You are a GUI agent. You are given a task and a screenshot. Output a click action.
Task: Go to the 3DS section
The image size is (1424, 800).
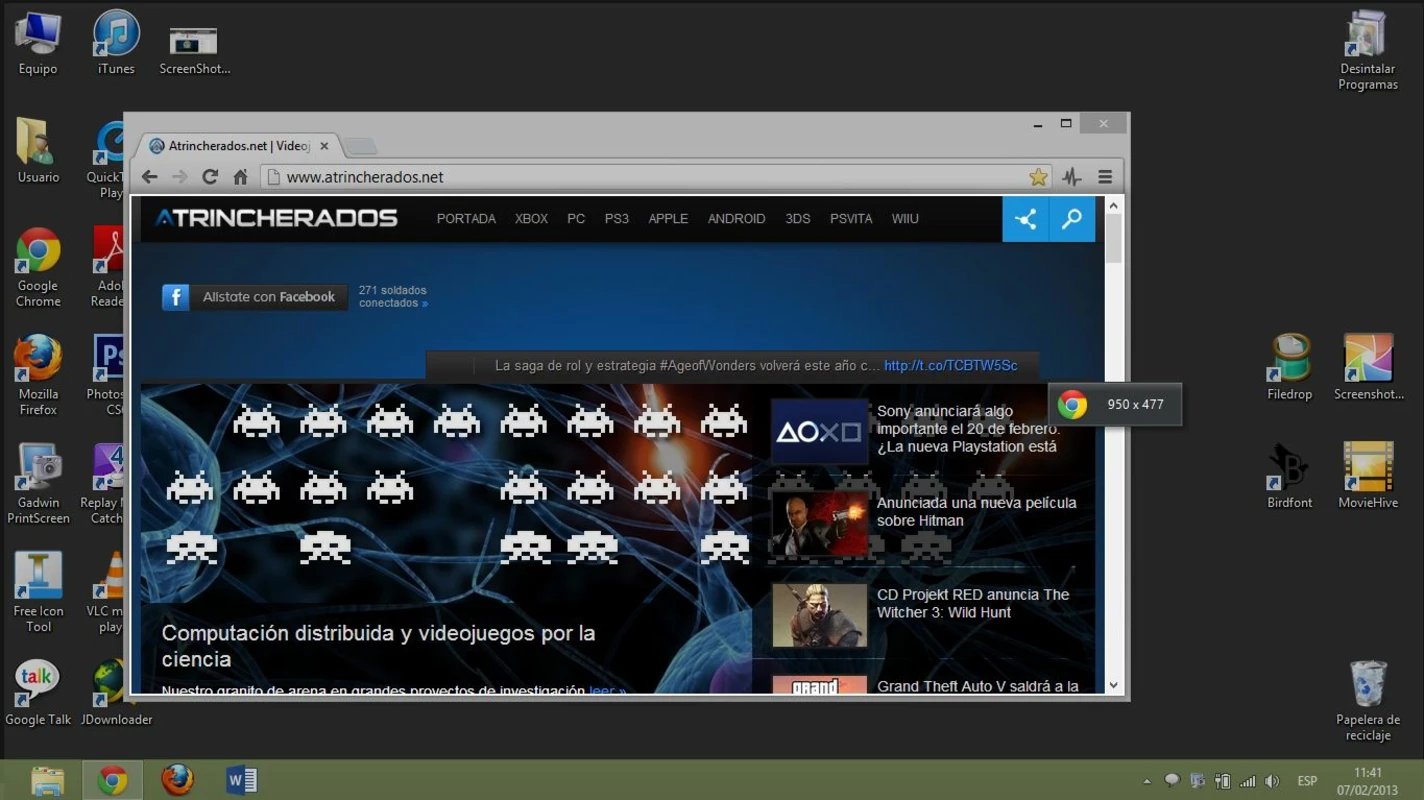point(798,219)
